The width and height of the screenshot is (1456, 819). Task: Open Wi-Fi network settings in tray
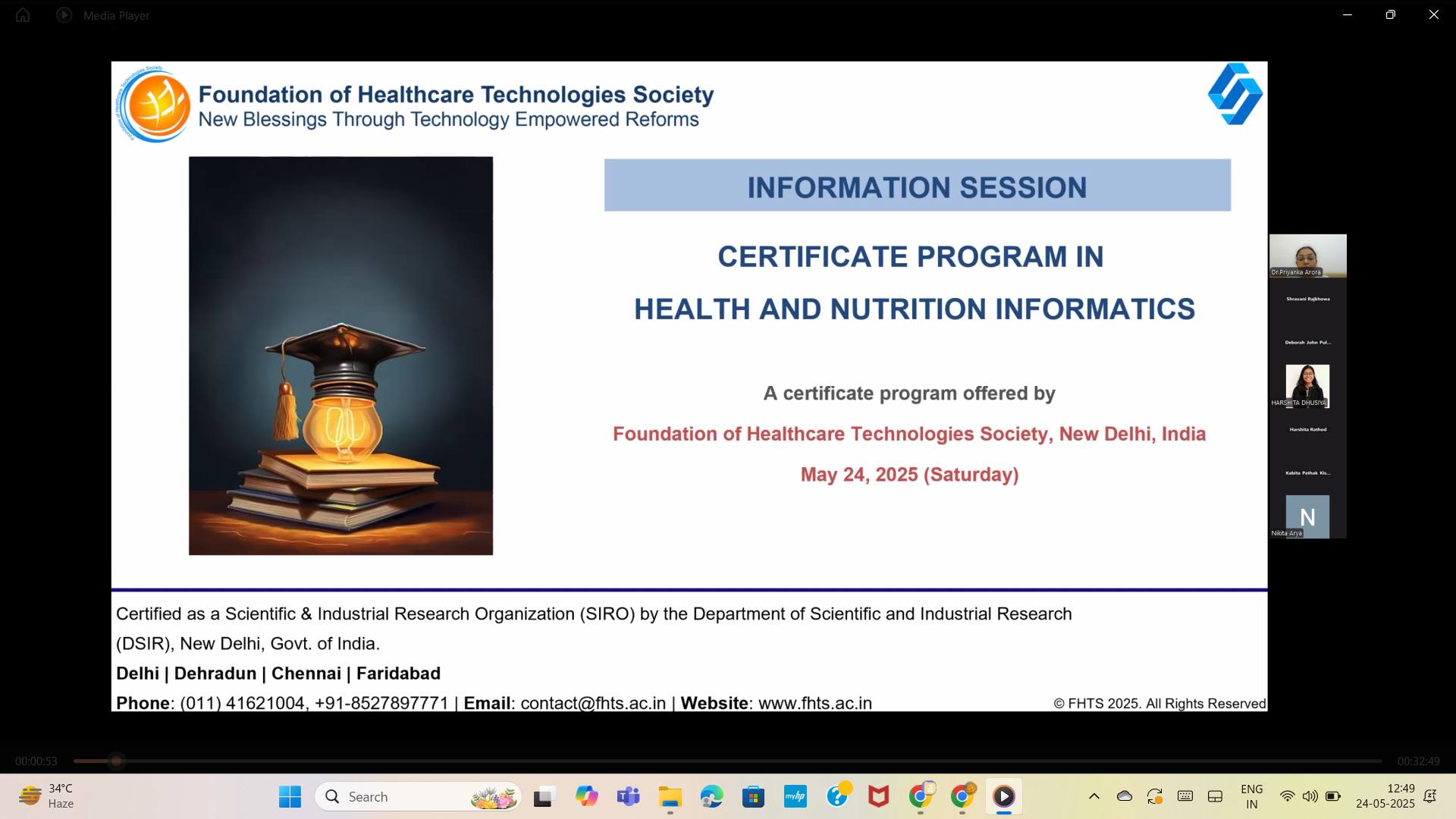tap(1288, 796)
